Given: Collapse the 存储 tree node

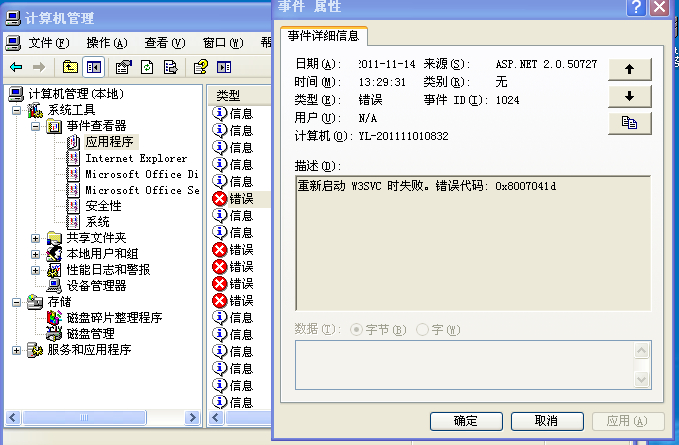Looking at the screenshot, I should pyautogui.click(x=16, y=302).
